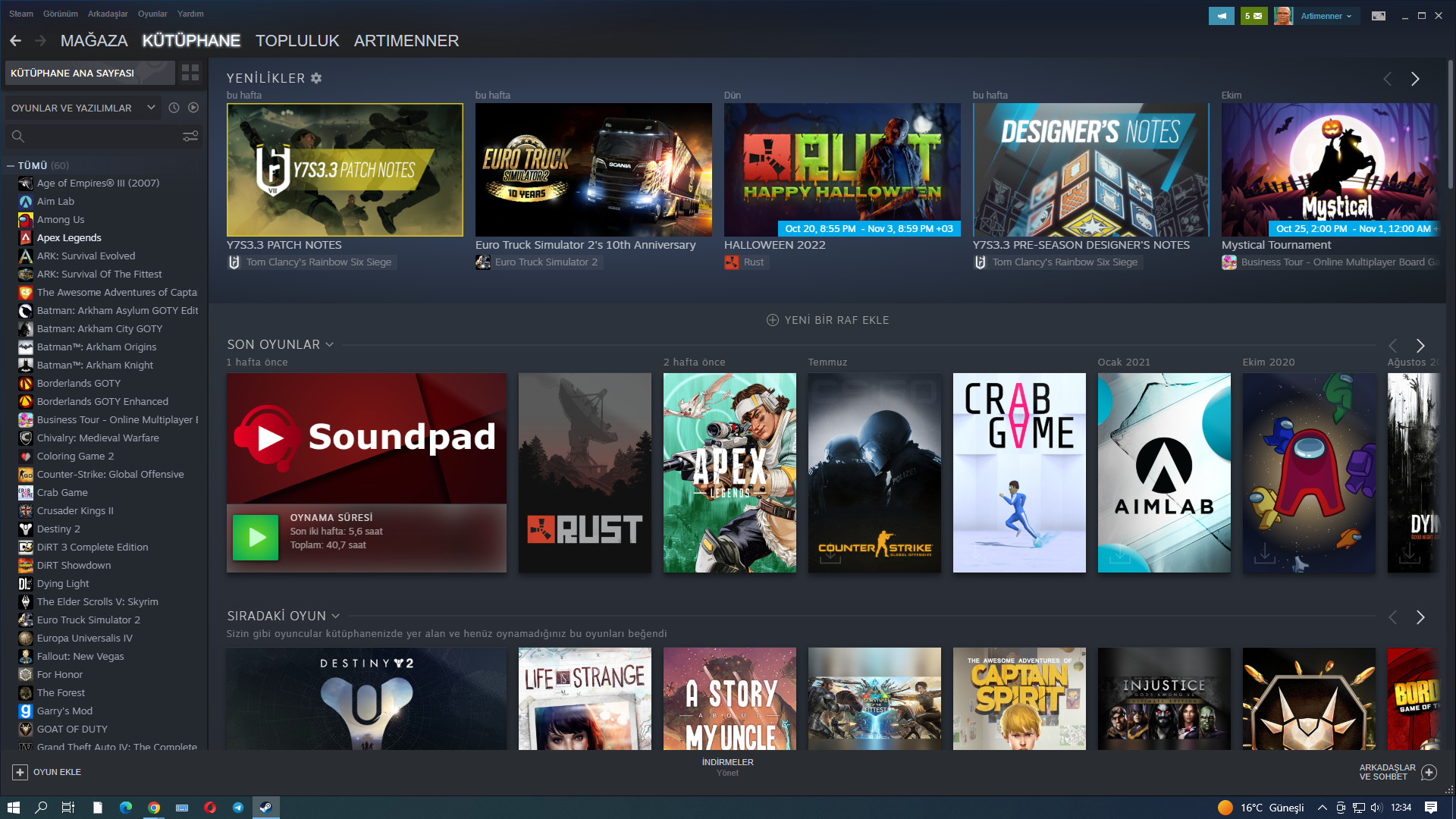Open Microsoft Edge from the taskbar
The height and width of the screenshot is (819, 1456).
[126, 808]
